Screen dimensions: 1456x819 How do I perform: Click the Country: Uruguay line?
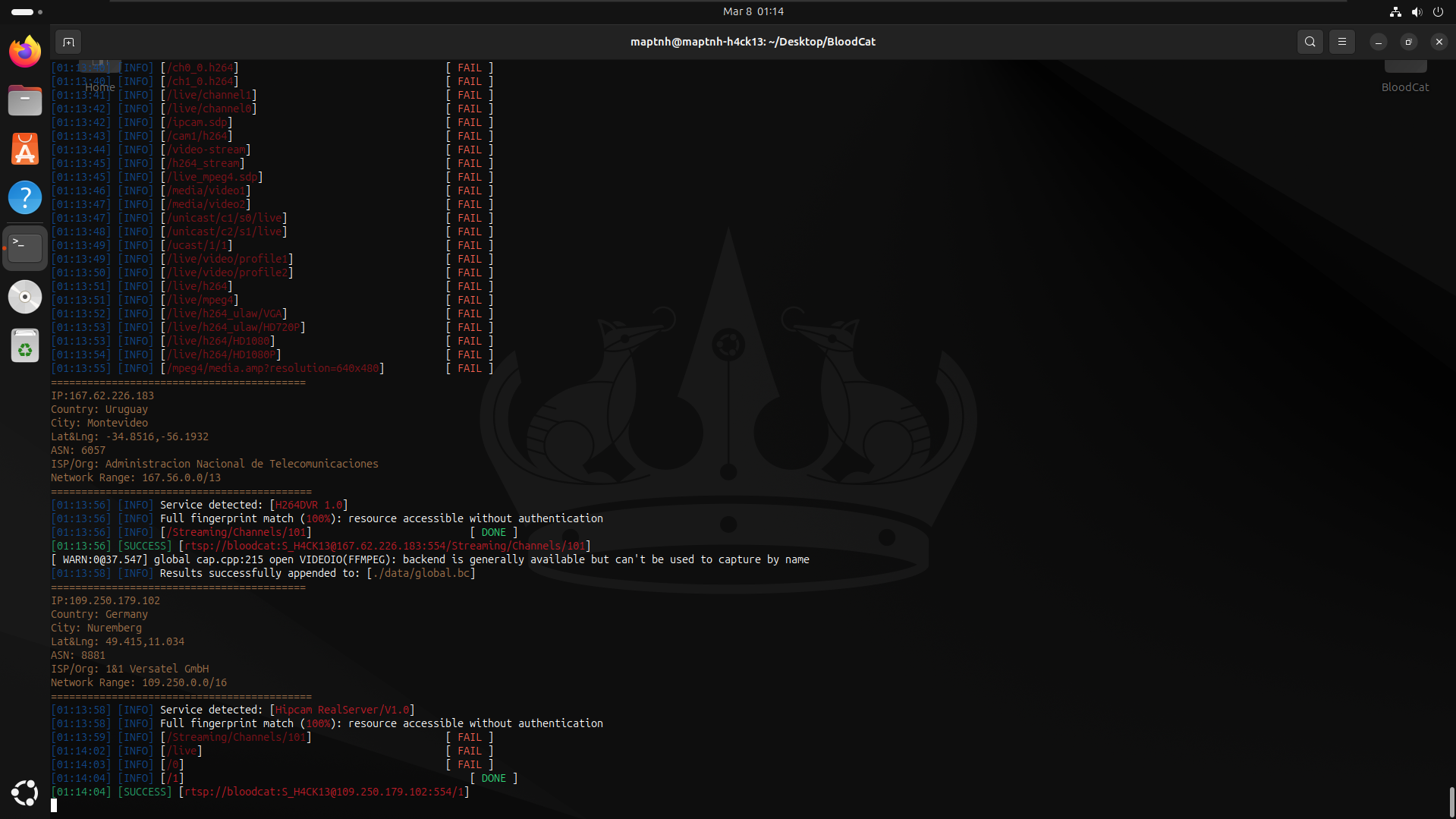(99, 409)
